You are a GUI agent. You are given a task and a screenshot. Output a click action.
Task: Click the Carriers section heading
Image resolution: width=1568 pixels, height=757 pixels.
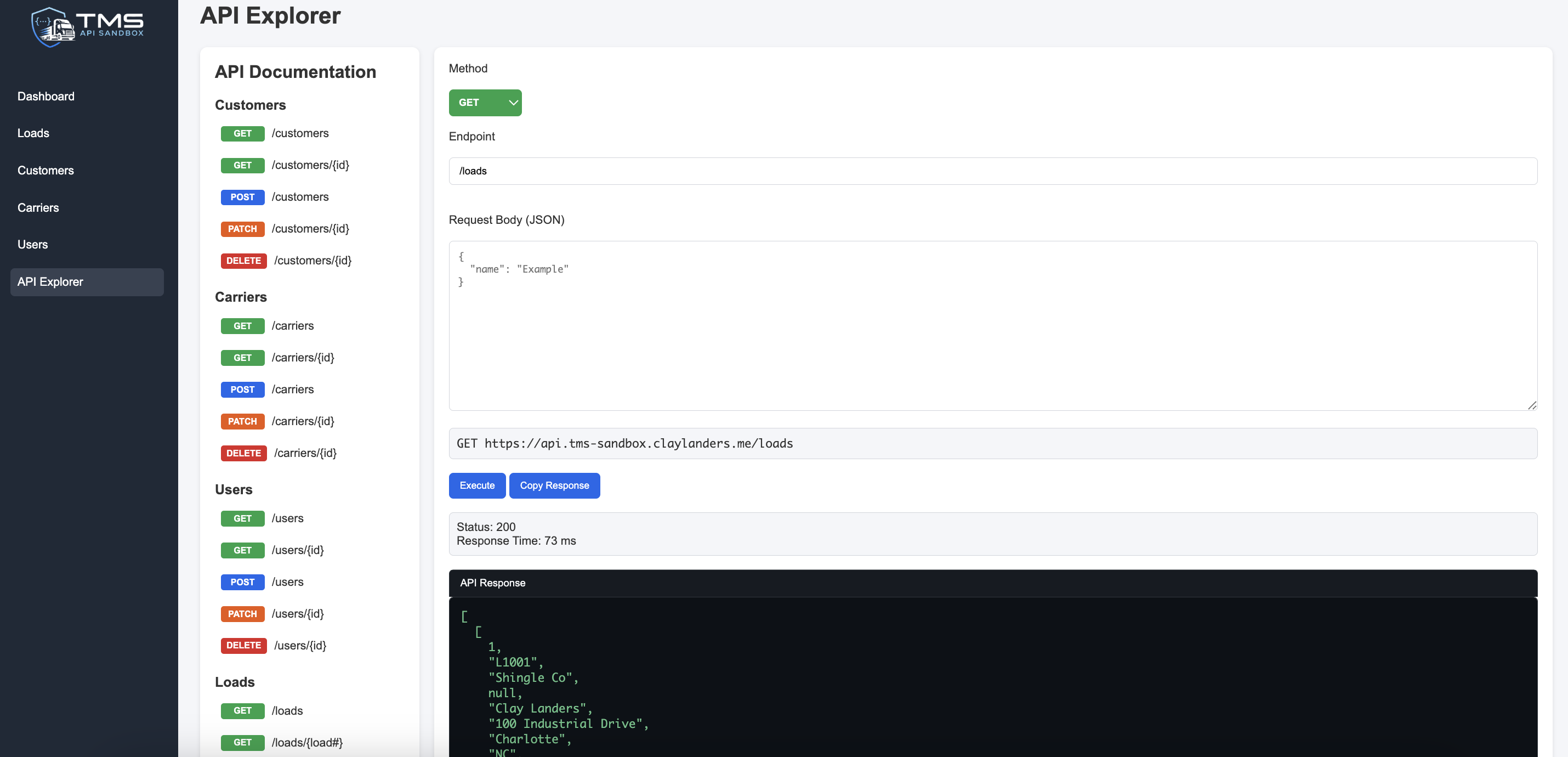pos(241,297)
